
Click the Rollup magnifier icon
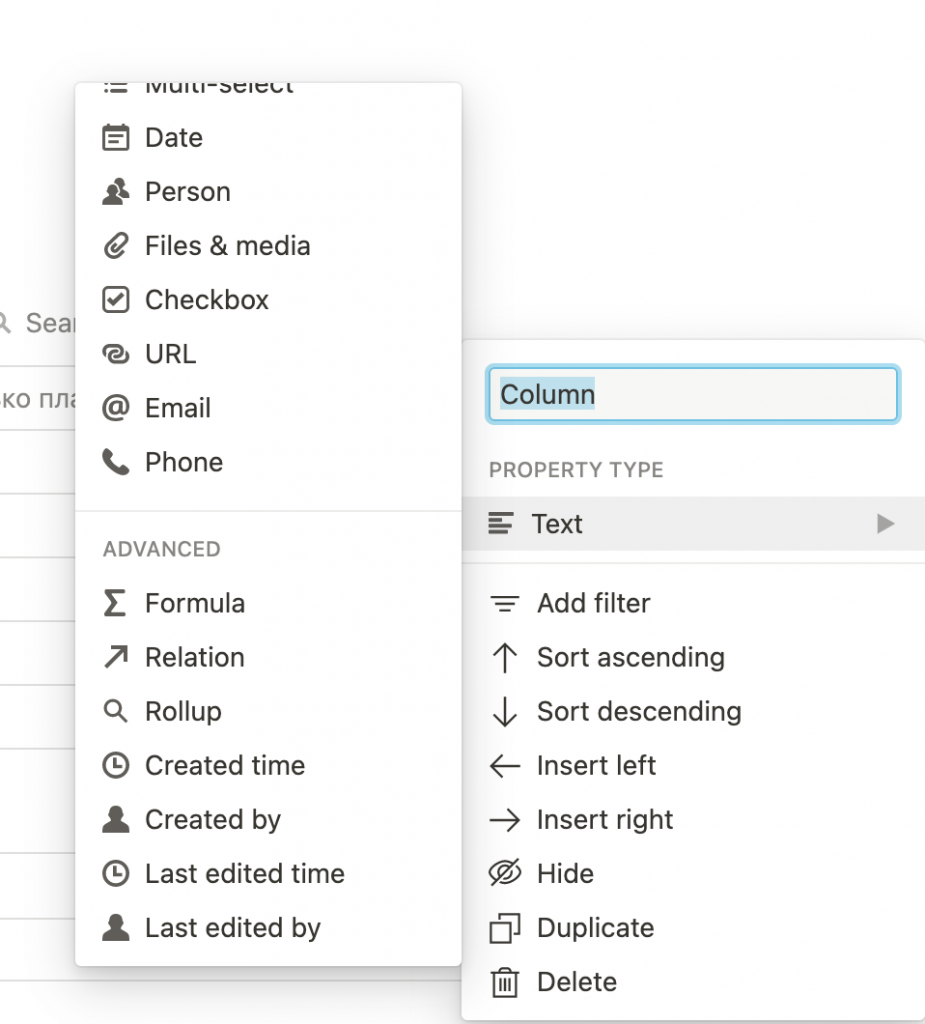[116, 711]
